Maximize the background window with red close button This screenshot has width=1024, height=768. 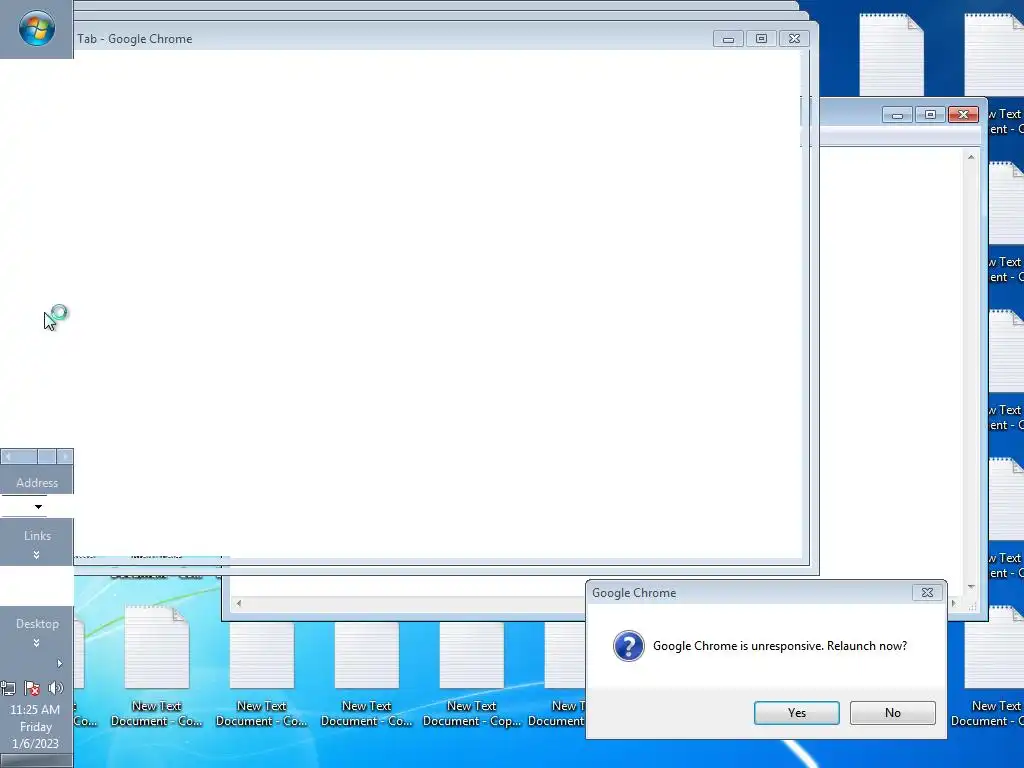[930, 115]
